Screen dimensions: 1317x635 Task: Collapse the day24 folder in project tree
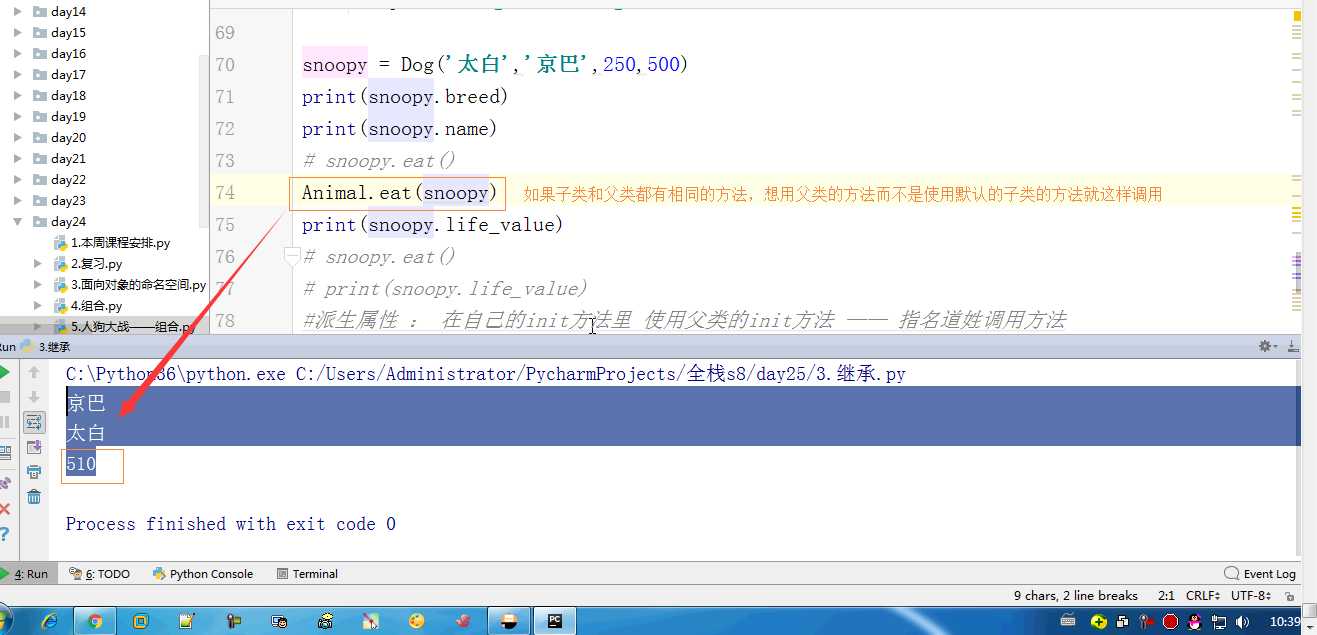coord(18,222)
